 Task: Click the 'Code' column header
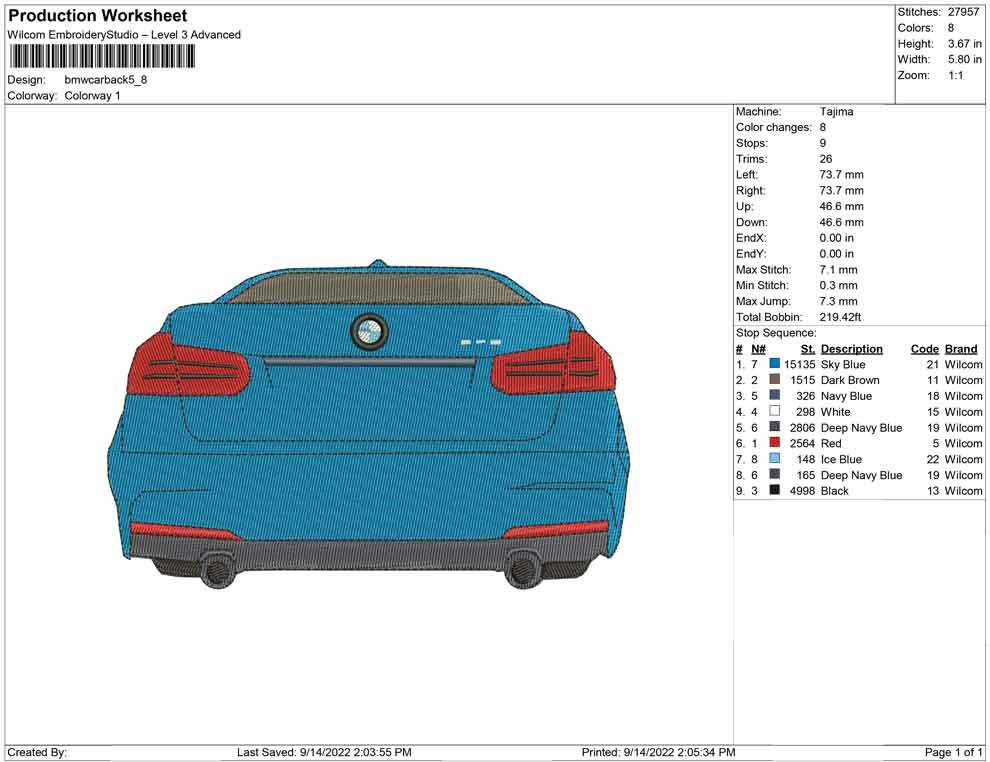pyautogui.click(x=925, y=349)
